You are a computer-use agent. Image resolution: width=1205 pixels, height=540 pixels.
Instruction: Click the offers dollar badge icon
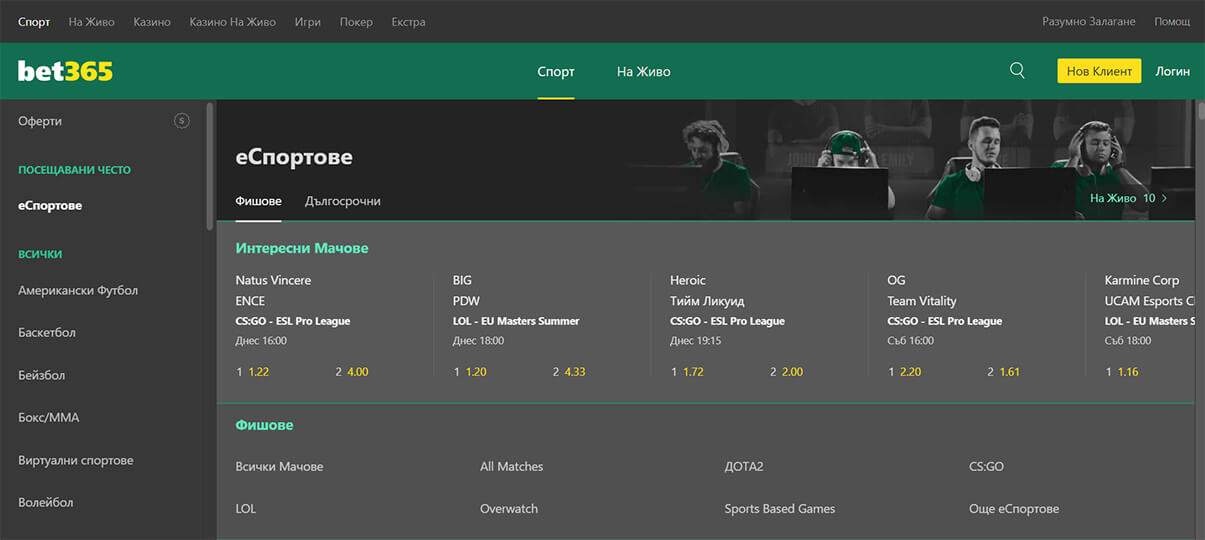(181, 121)
